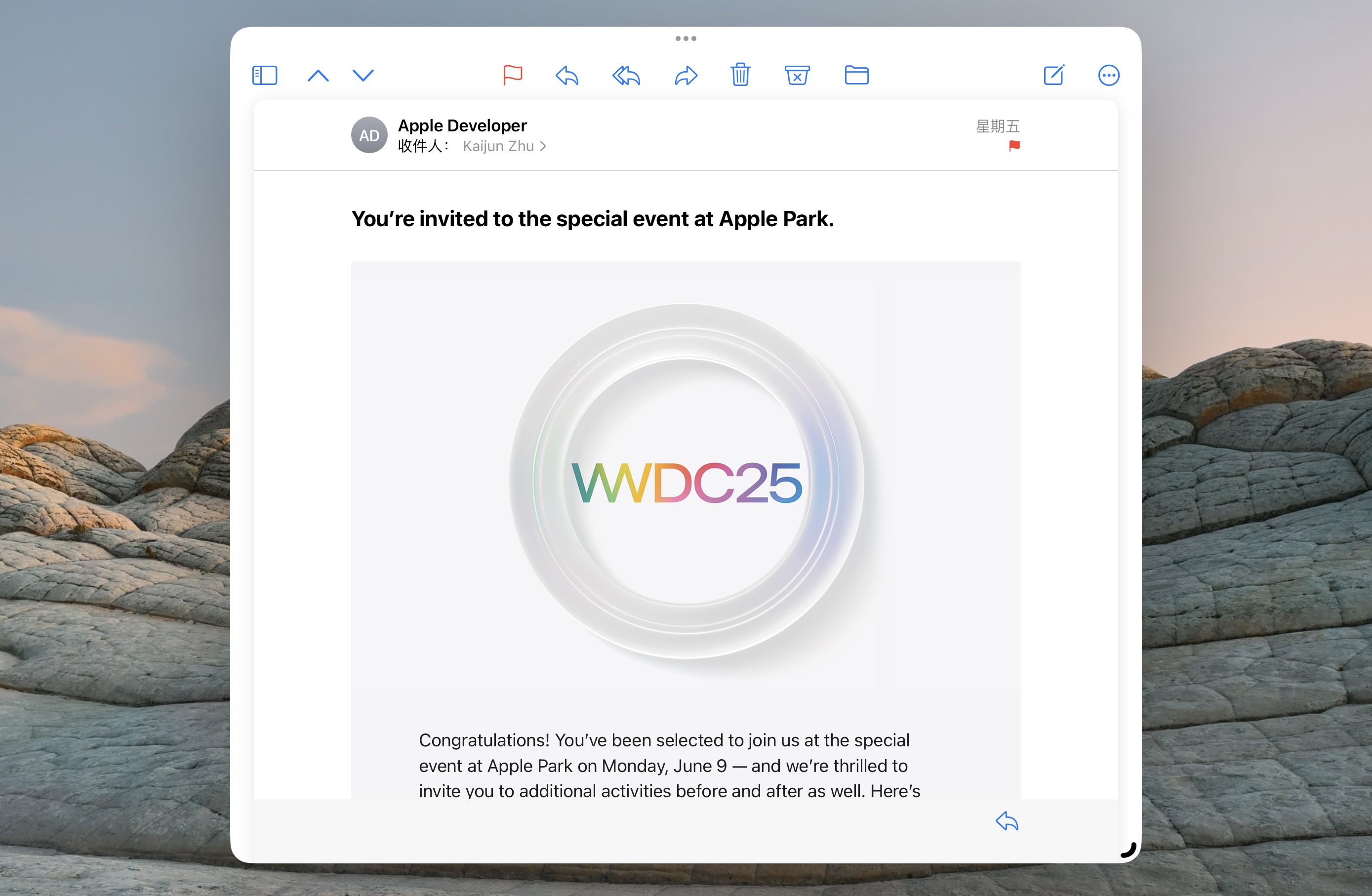Compose a new message
This screenshot has width=1372, height=896.
tap(1054, 75)
